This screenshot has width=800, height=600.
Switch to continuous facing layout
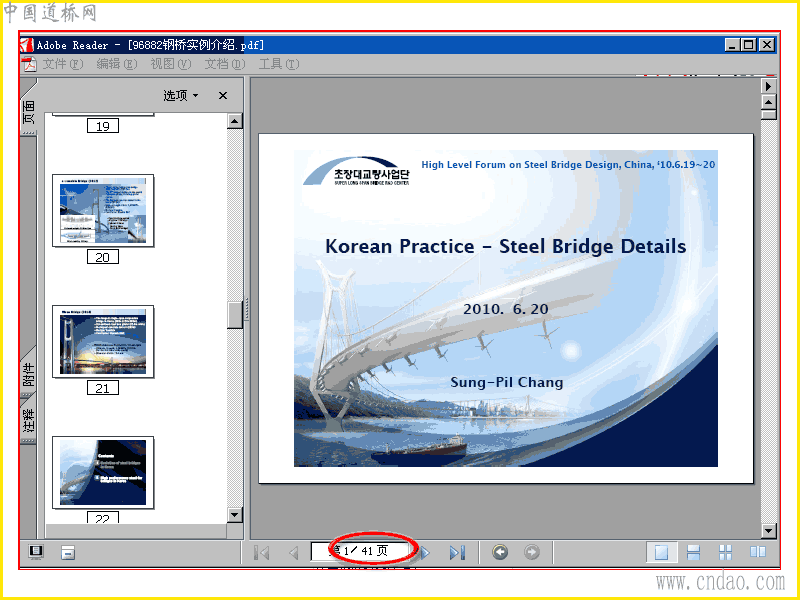click(x=725, y=552)
